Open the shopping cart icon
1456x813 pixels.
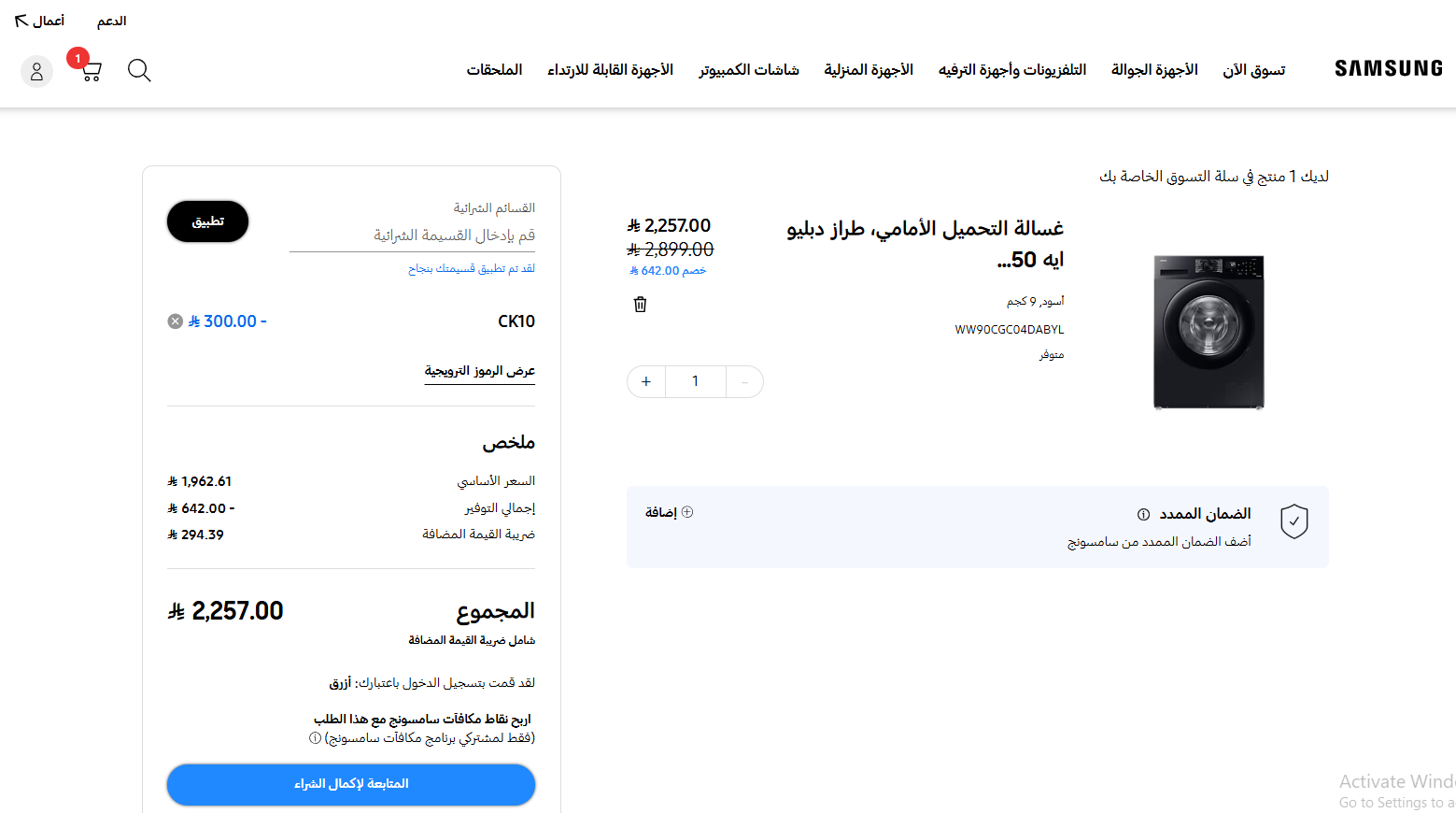(89, 72)
